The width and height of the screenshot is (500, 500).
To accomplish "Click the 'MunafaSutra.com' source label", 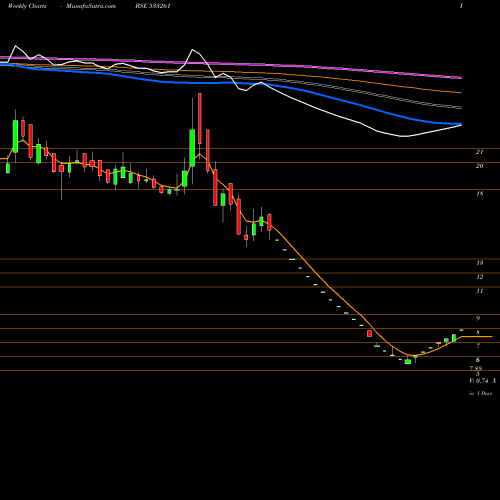I will [91, 6].
